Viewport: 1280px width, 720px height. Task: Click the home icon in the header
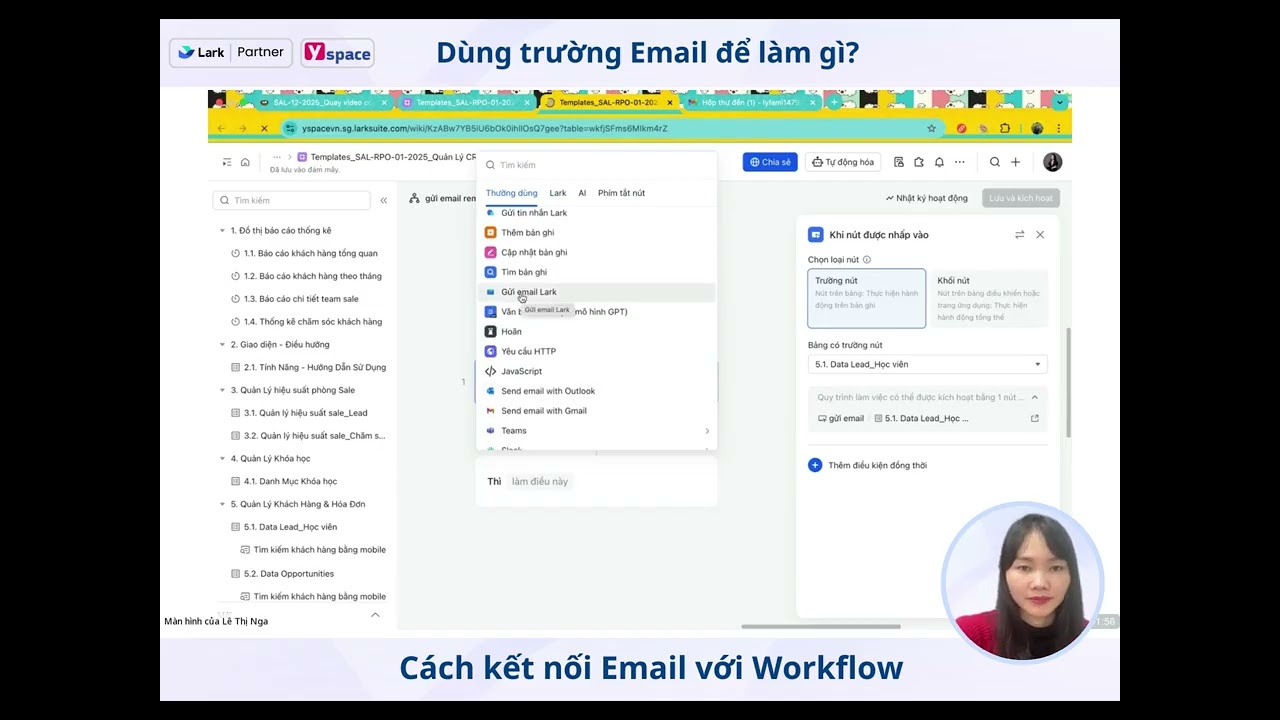(x=245, y=162)
